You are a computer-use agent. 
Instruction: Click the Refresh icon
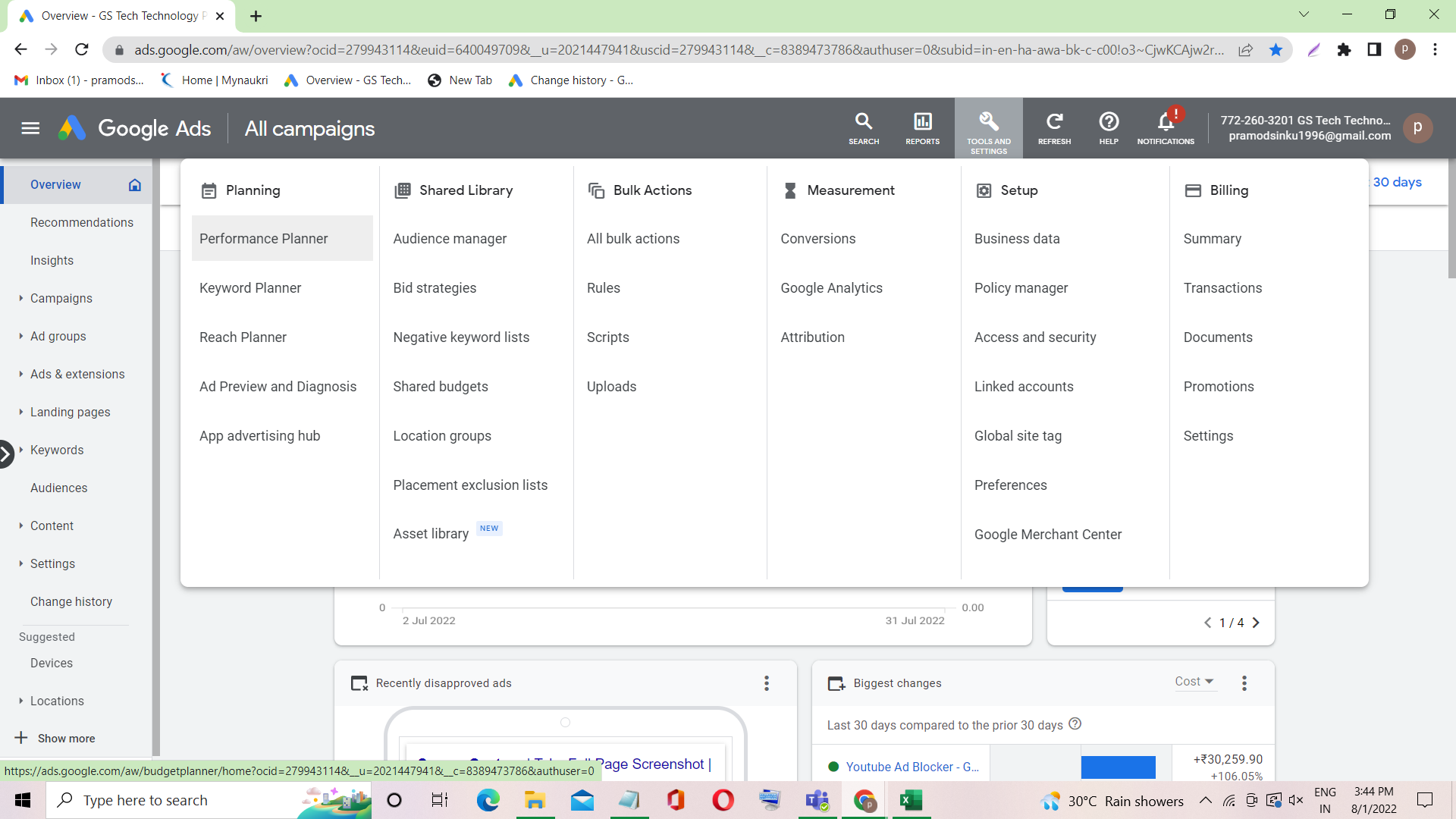(1054, 127)
